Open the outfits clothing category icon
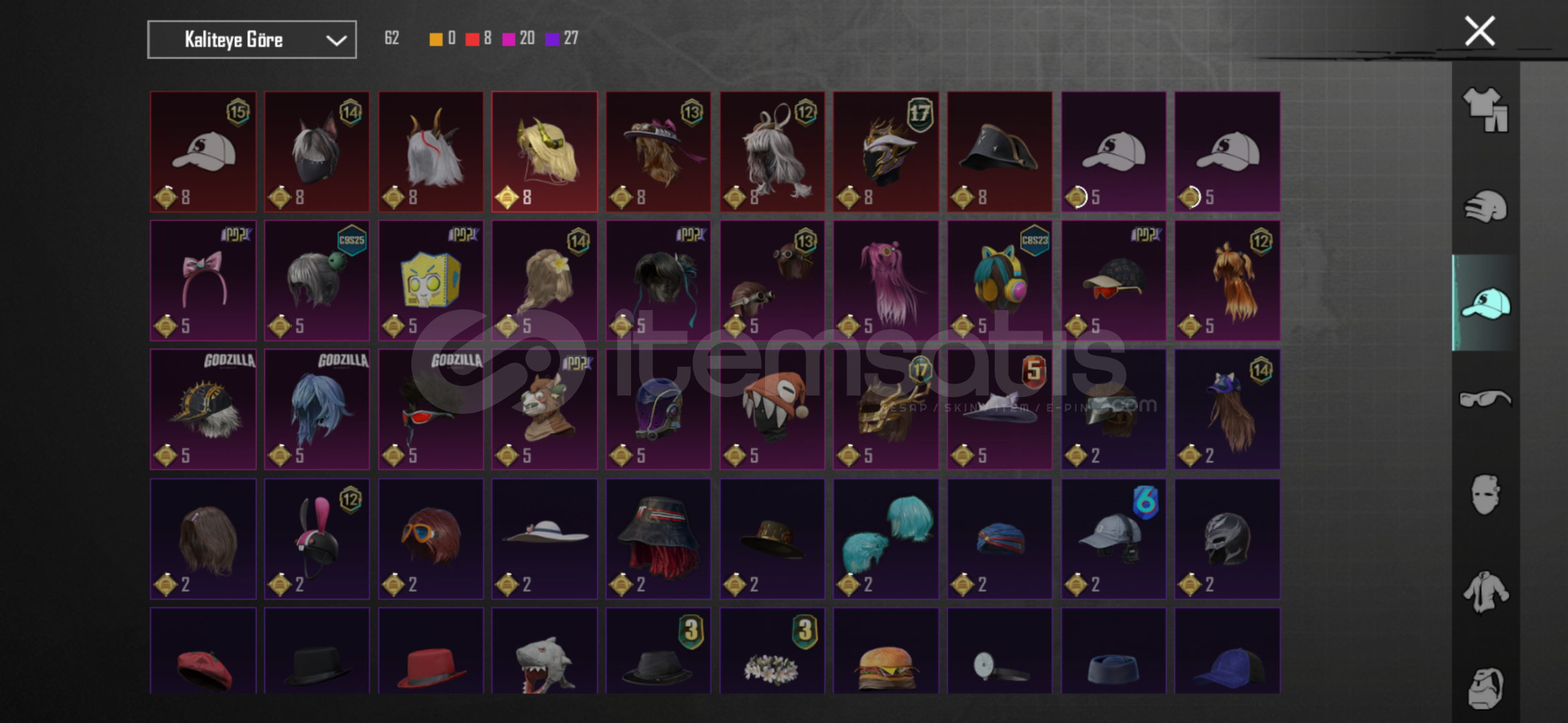Viewport: 1568px width, 723px height. coord(1485,109)
